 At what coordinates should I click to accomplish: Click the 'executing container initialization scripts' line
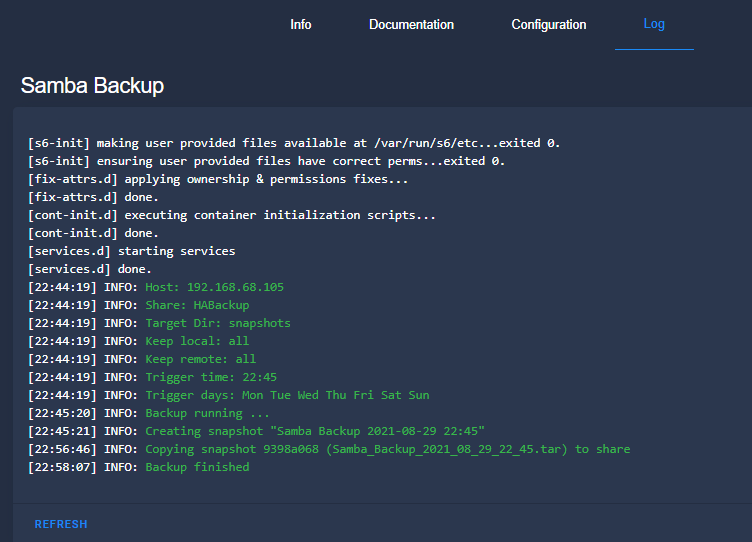[x=232, y=215]
